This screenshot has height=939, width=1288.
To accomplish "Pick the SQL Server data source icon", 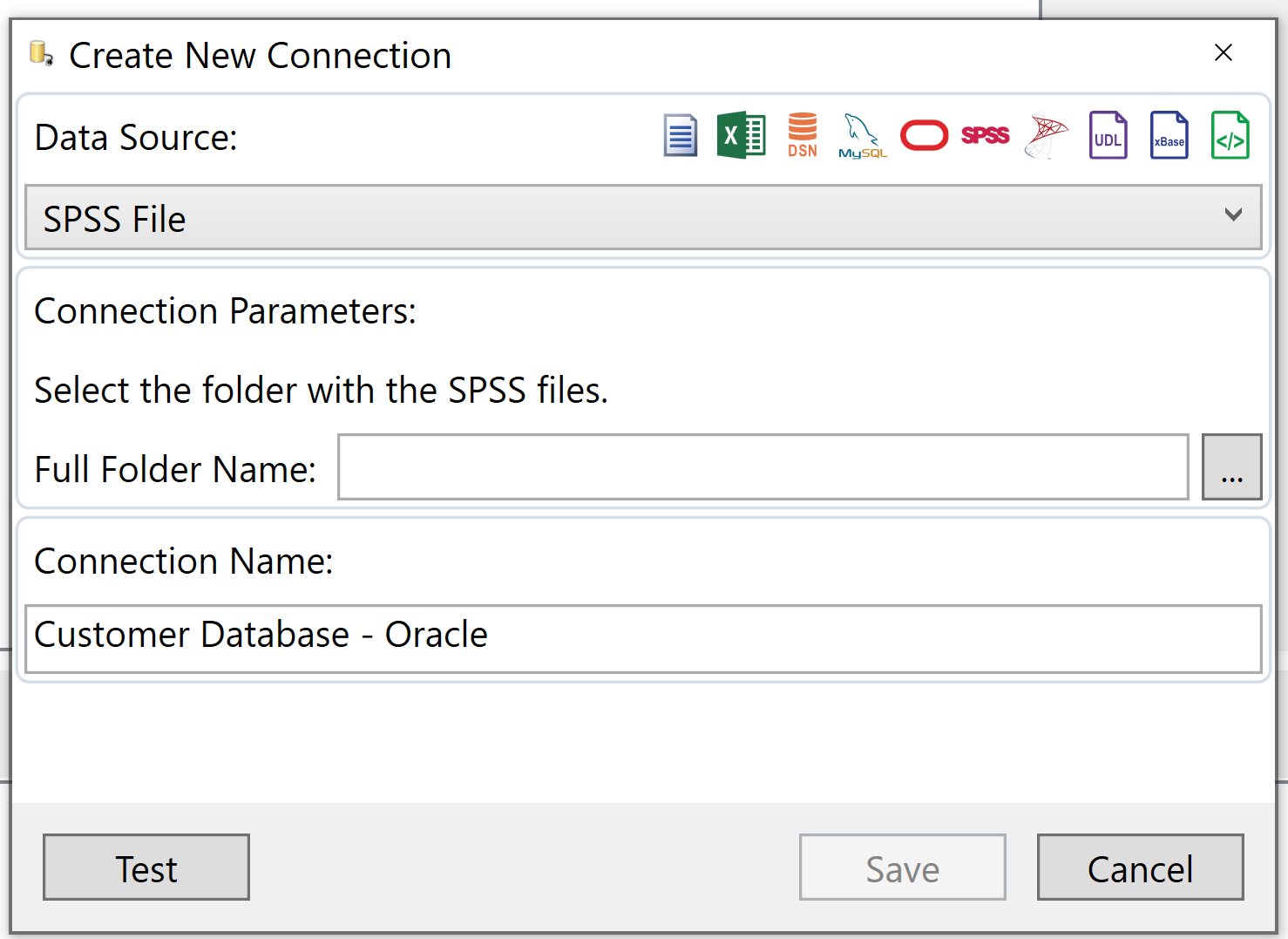I will coord(1046,135).
